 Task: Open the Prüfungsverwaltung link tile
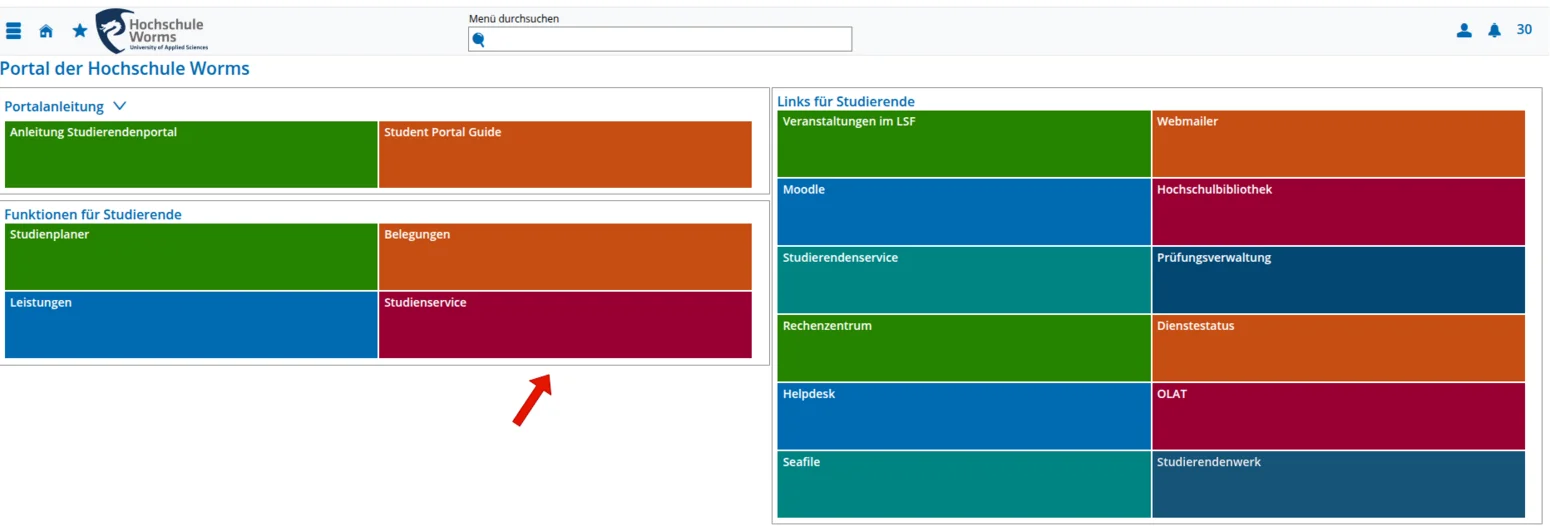[x=1339, y=279]
